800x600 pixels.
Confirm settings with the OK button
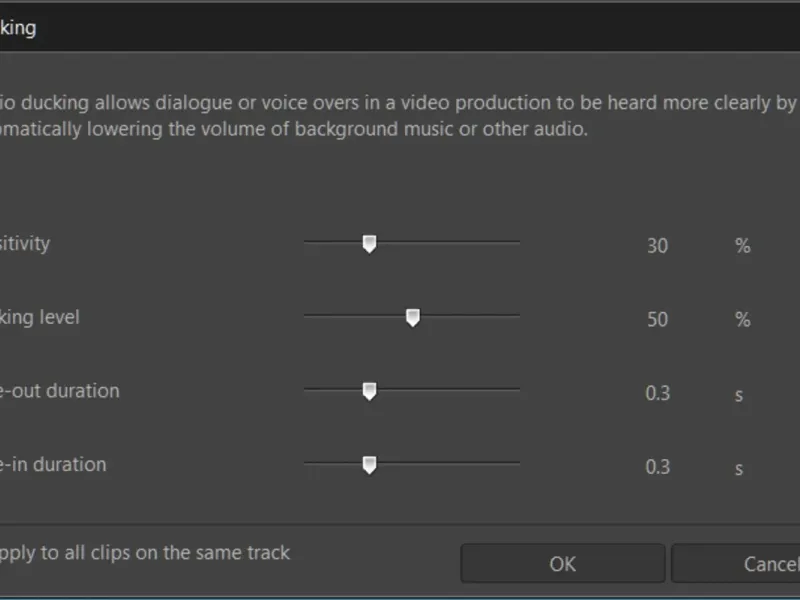pyautogui.click(x=562, y=564)
